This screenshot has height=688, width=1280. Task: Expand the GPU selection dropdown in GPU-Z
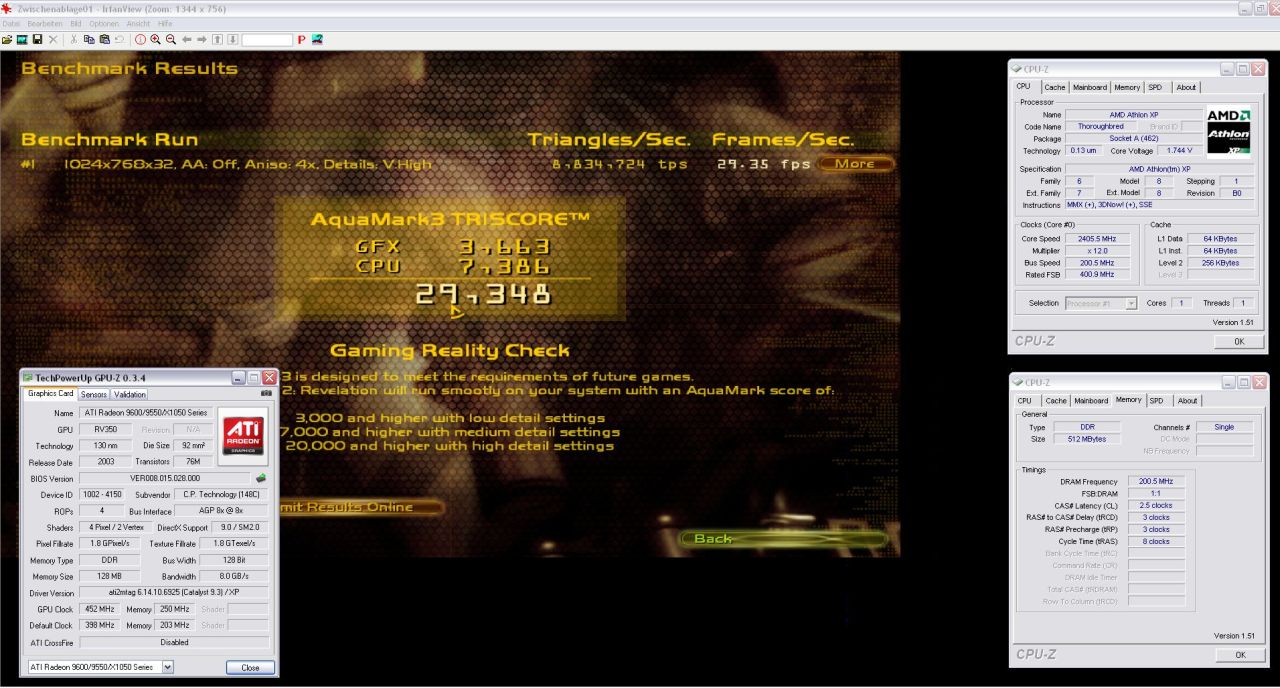click(167, 667)
